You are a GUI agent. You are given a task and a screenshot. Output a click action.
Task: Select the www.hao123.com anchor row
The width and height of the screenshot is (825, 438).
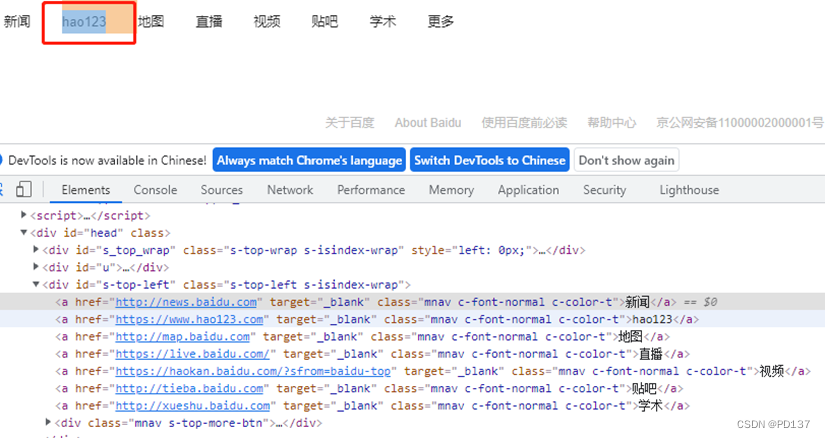click(x=412, y=319)
